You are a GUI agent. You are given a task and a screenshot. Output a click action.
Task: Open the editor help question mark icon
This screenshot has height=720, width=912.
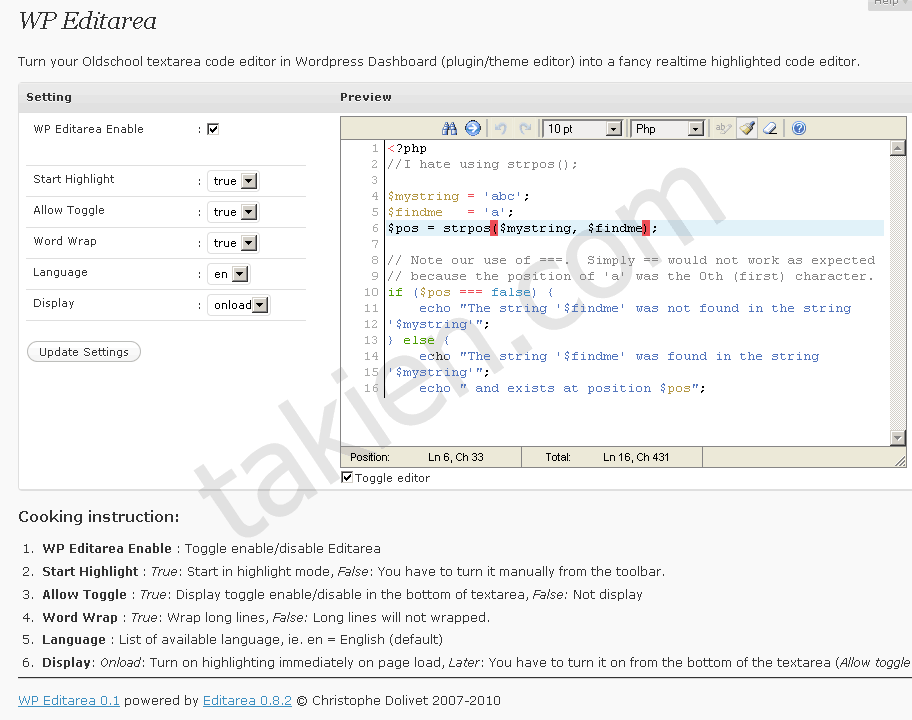click(x=799, y=129)
